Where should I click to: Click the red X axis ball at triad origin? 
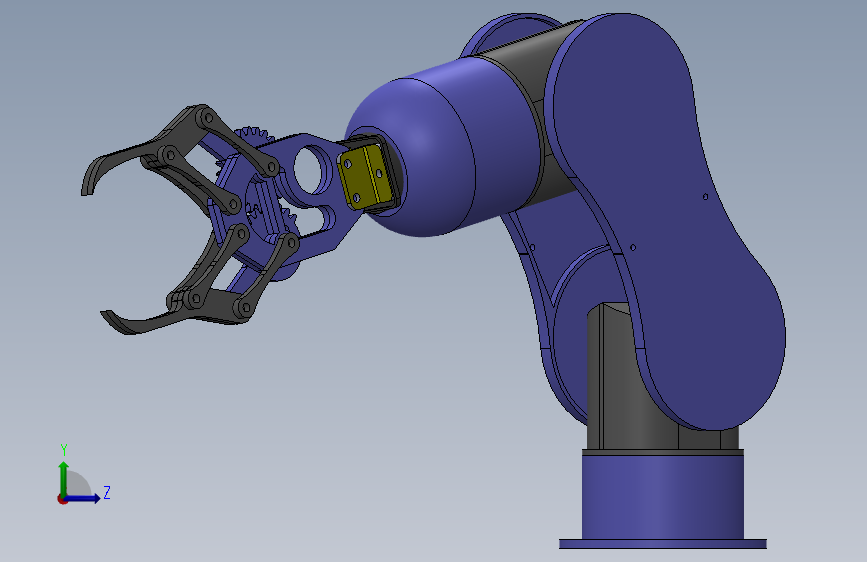[62, 499]
